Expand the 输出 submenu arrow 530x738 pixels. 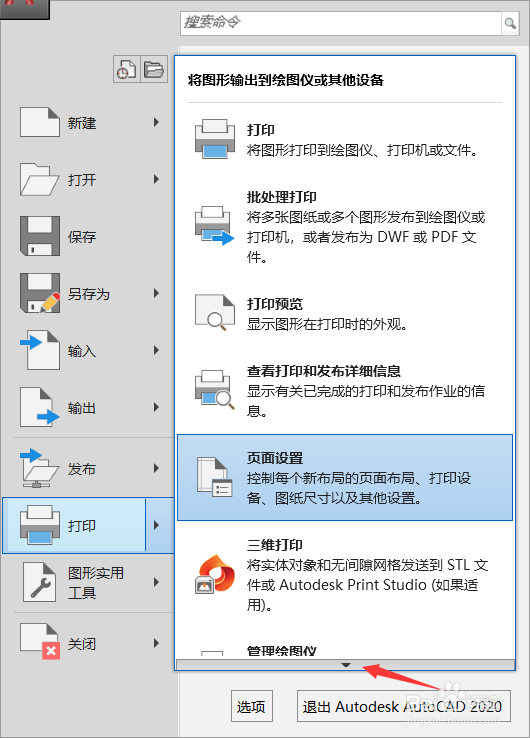pos(156,407)
